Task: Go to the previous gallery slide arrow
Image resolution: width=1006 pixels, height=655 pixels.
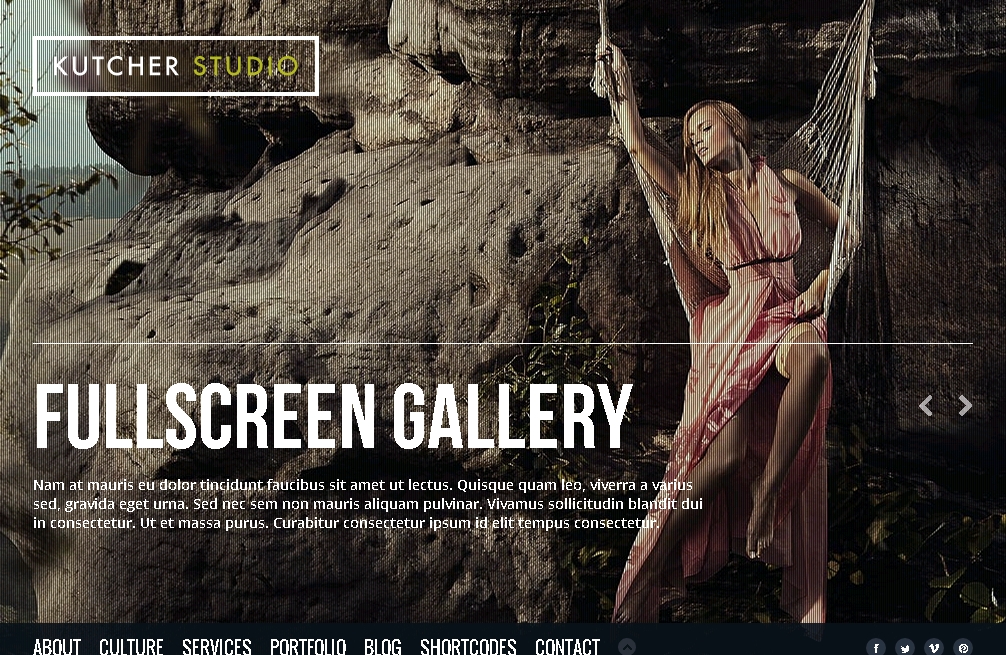Action: pos(926,405)
